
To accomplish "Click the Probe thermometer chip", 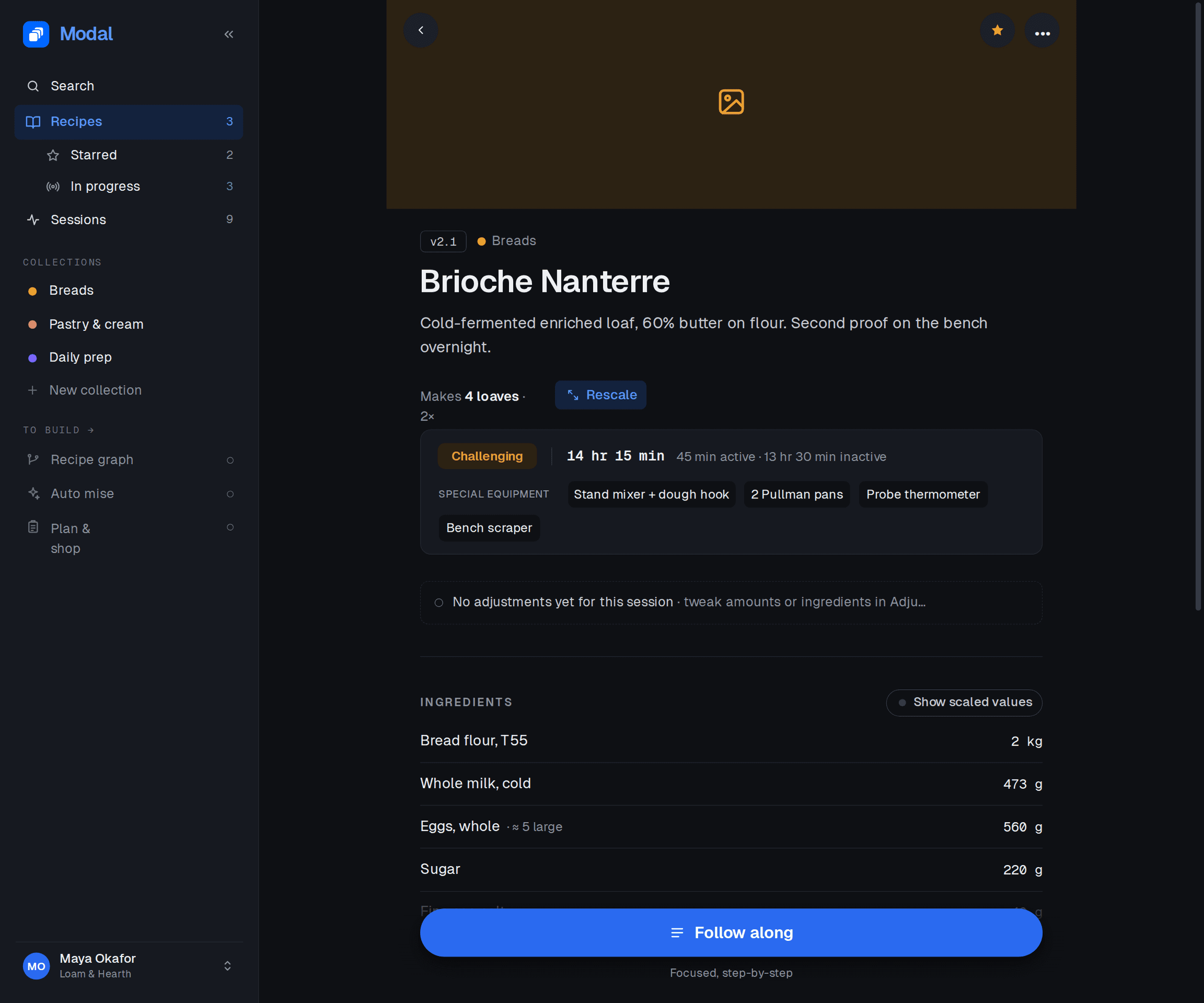I will 923,494.
